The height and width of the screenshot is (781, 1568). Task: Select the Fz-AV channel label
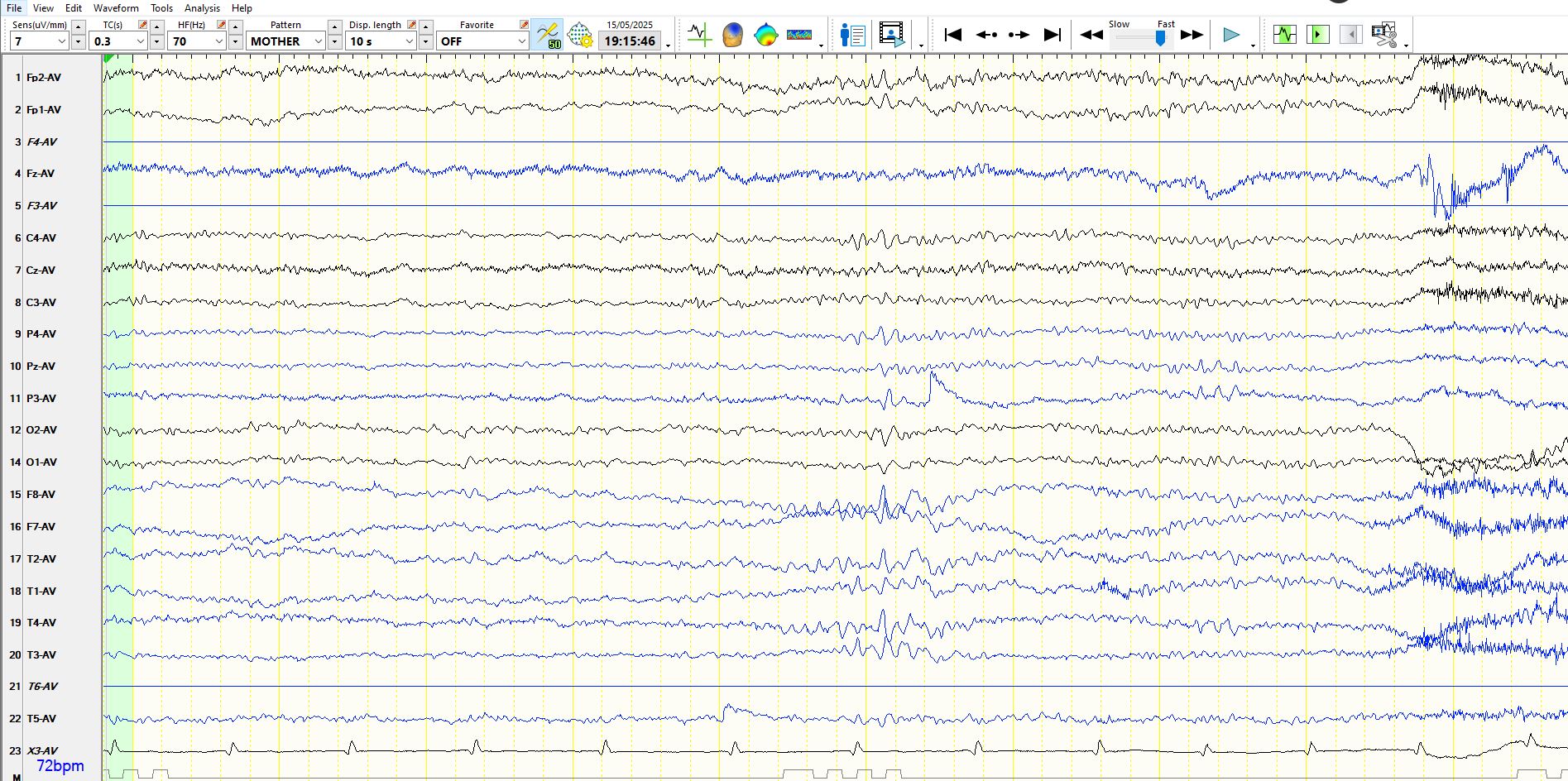click(41, 174)
